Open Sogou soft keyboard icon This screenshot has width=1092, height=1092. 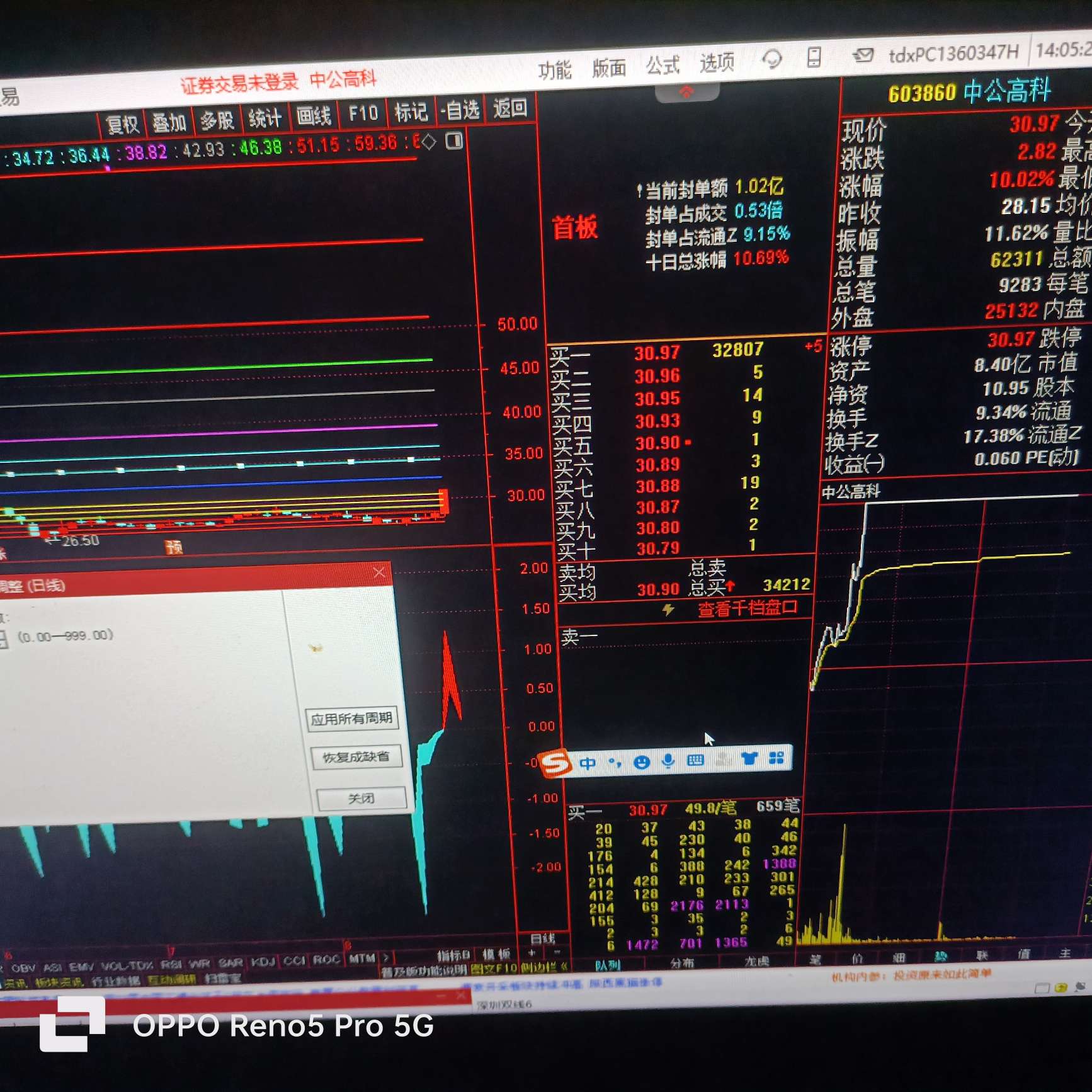(695, 761)
